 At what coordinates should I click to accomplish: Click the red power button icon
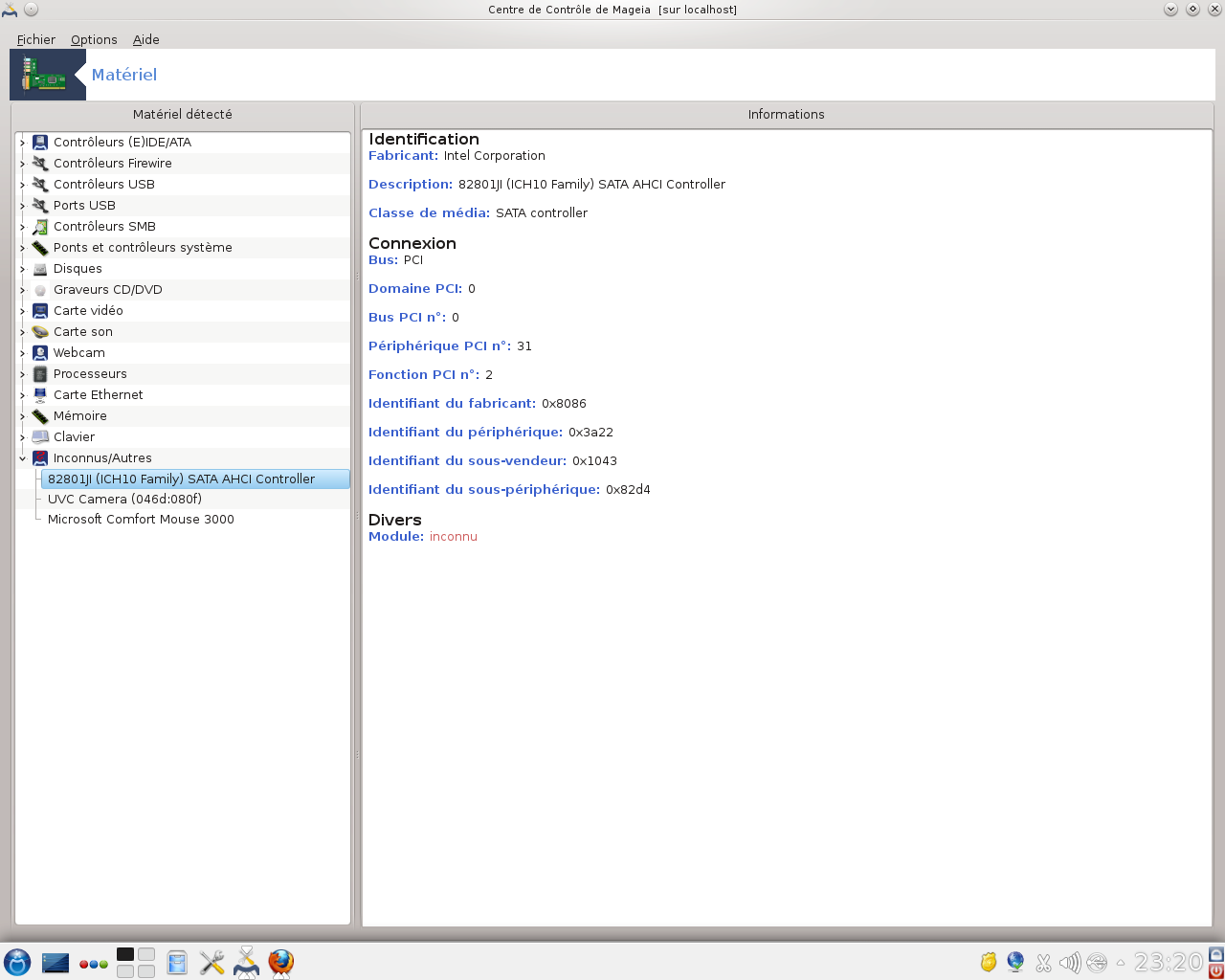click(1215, 970)
